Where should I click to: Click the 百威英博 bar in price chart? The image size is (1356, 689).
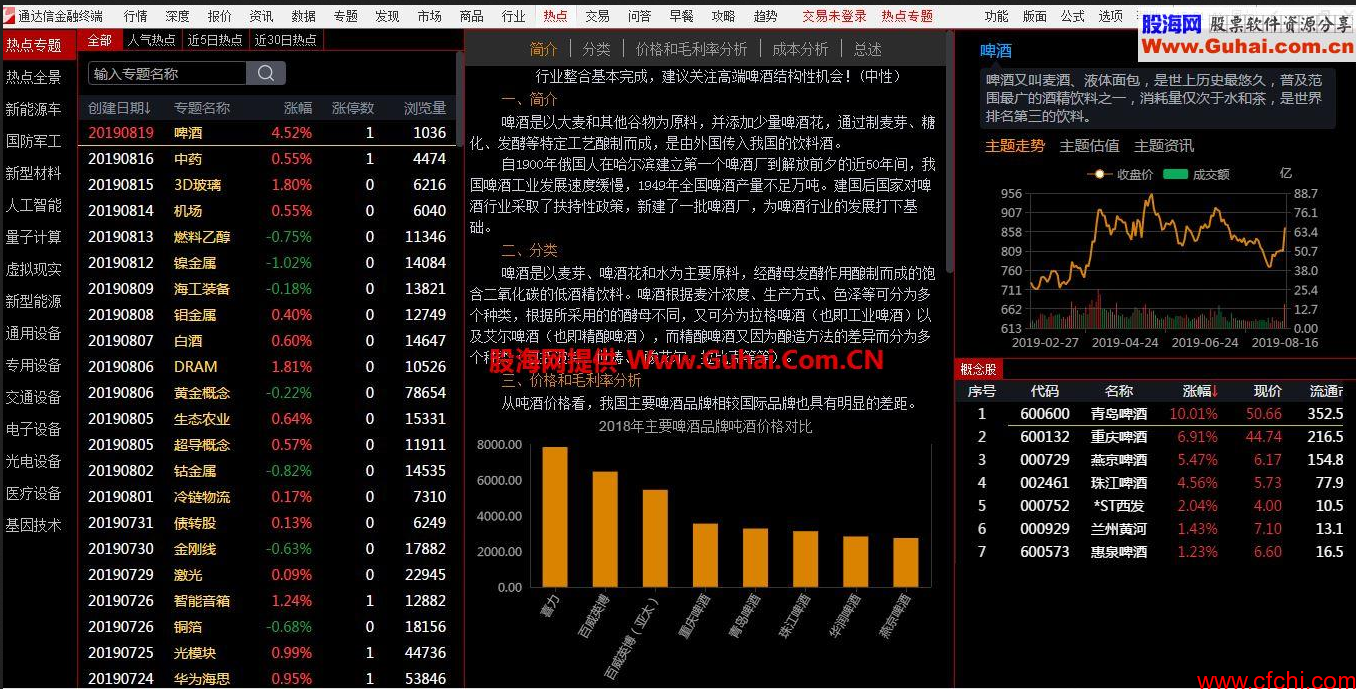pyautogui.click(x=605, y=529)
